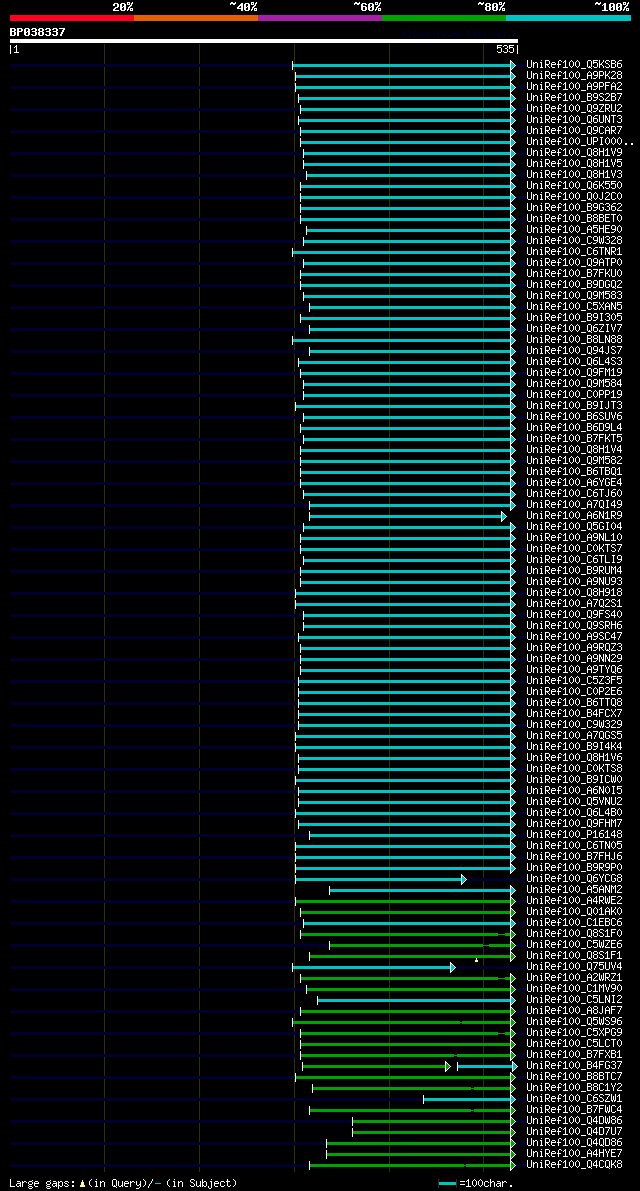Click the arrowhead ending the Q75UV4 bar
This screenshot has width=640, height=1191.
(452, 968)
